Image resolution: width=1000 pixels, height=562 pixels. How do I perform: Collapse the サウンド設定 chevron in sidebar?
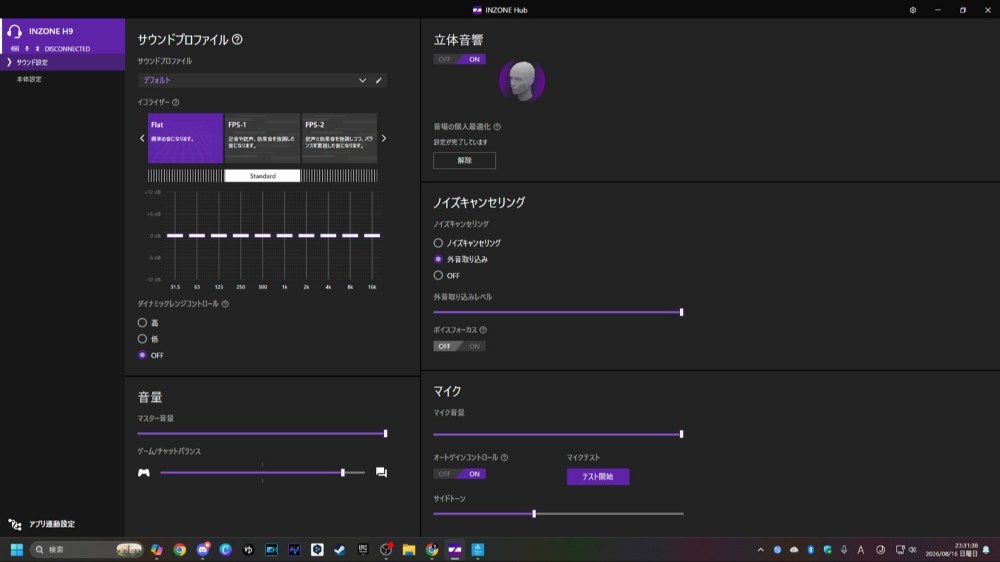(x=9, y=63)
